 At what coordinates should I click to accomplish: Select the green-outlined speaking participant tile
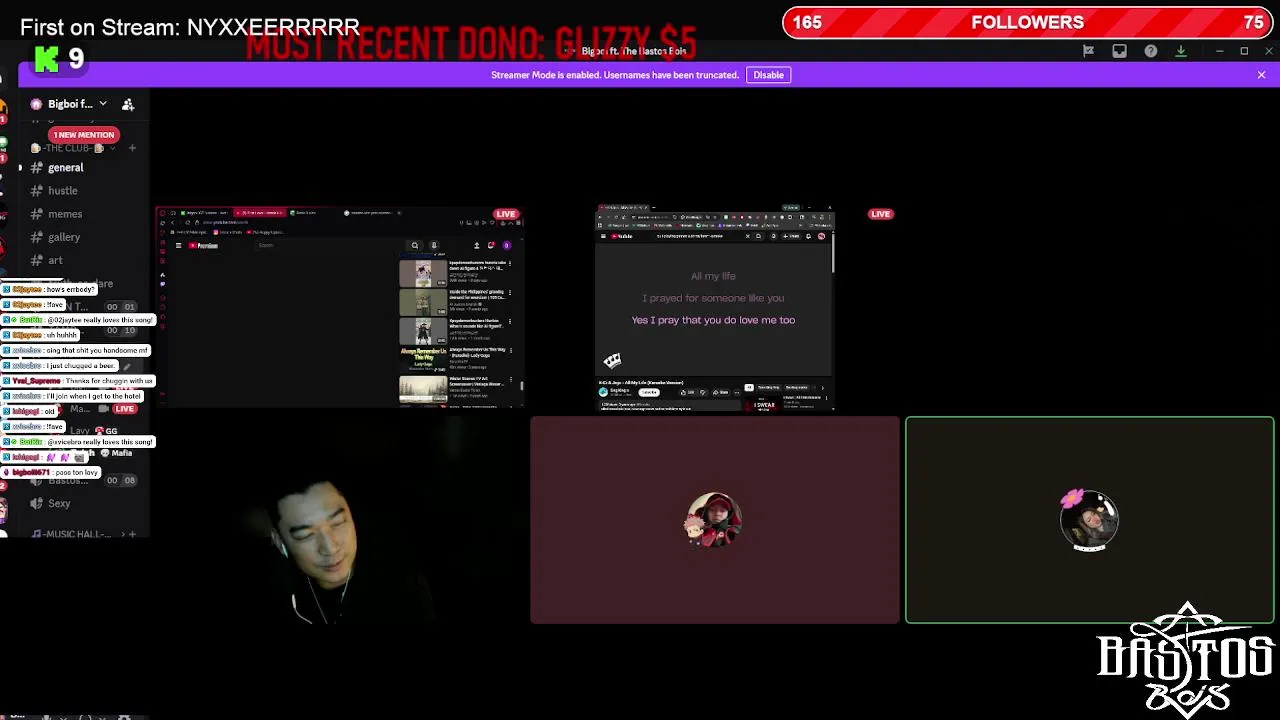click(x=1090, y=520)
